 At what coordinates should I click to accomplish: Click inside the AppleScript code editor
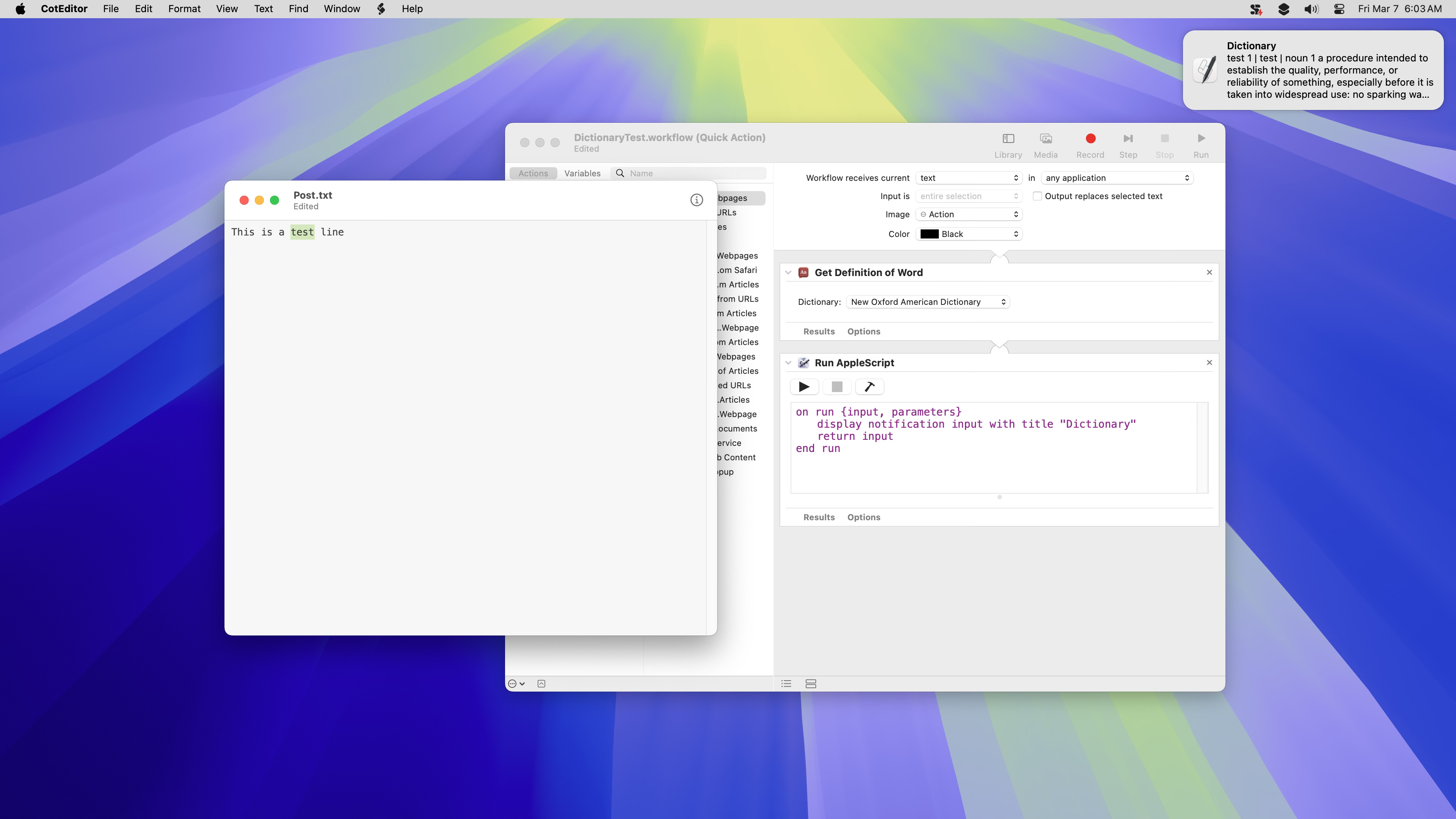point(993,448)
